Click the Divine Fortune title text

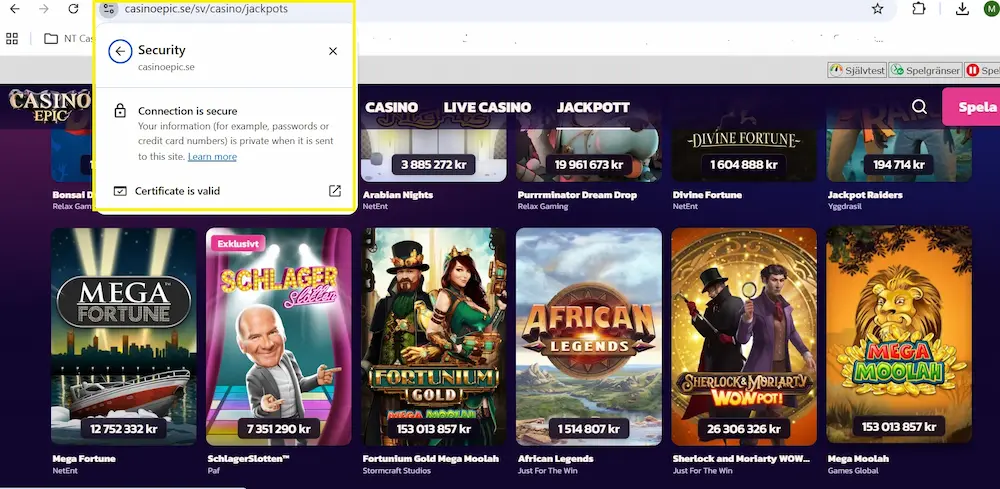(707, 194)
